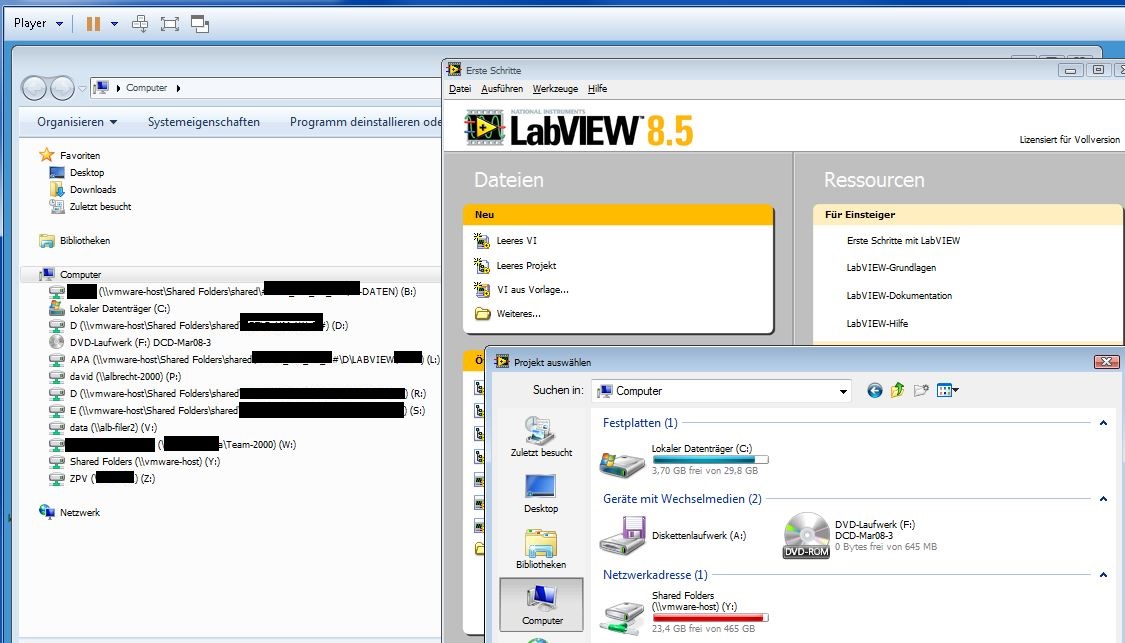
Task: Select Computer in dialog places bar
Action: tap(542, 605)
